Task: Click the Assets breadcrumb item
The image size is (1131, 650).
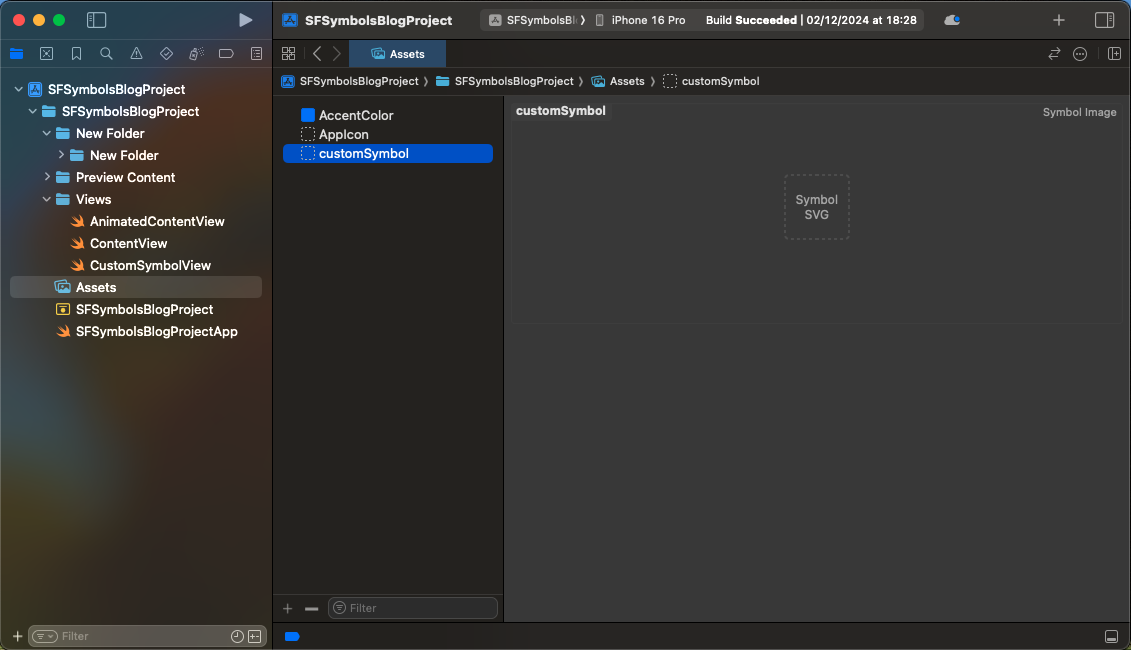Action: (x=618, y=82)
